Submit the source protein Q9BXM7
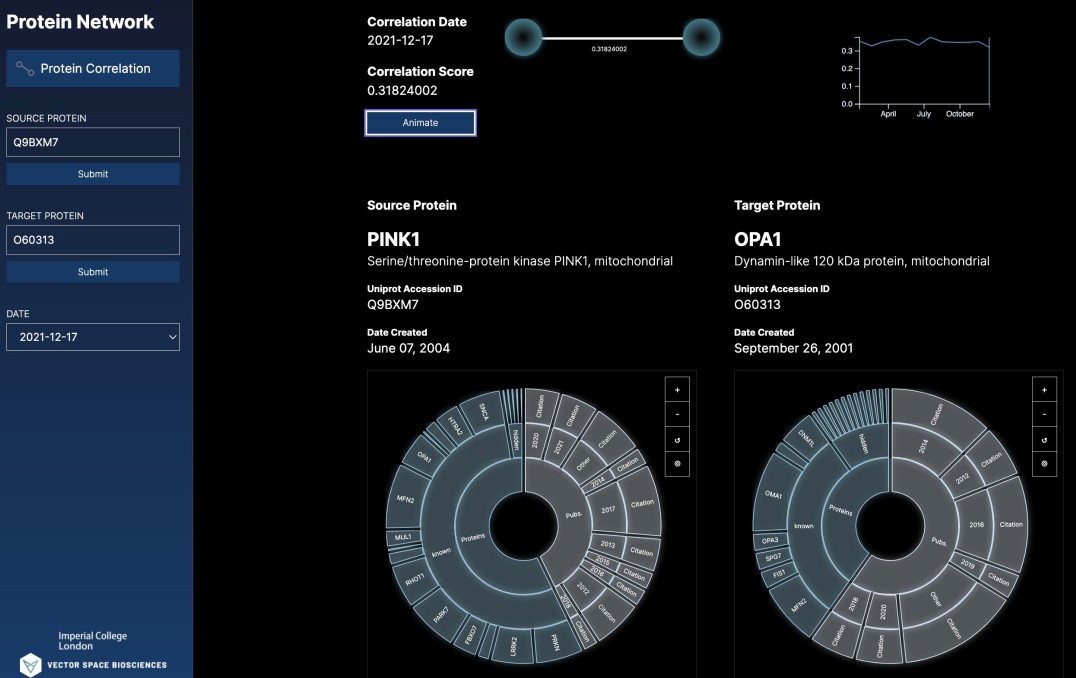The height and width of the screenshot is (678, 1076). coord(93,174)
